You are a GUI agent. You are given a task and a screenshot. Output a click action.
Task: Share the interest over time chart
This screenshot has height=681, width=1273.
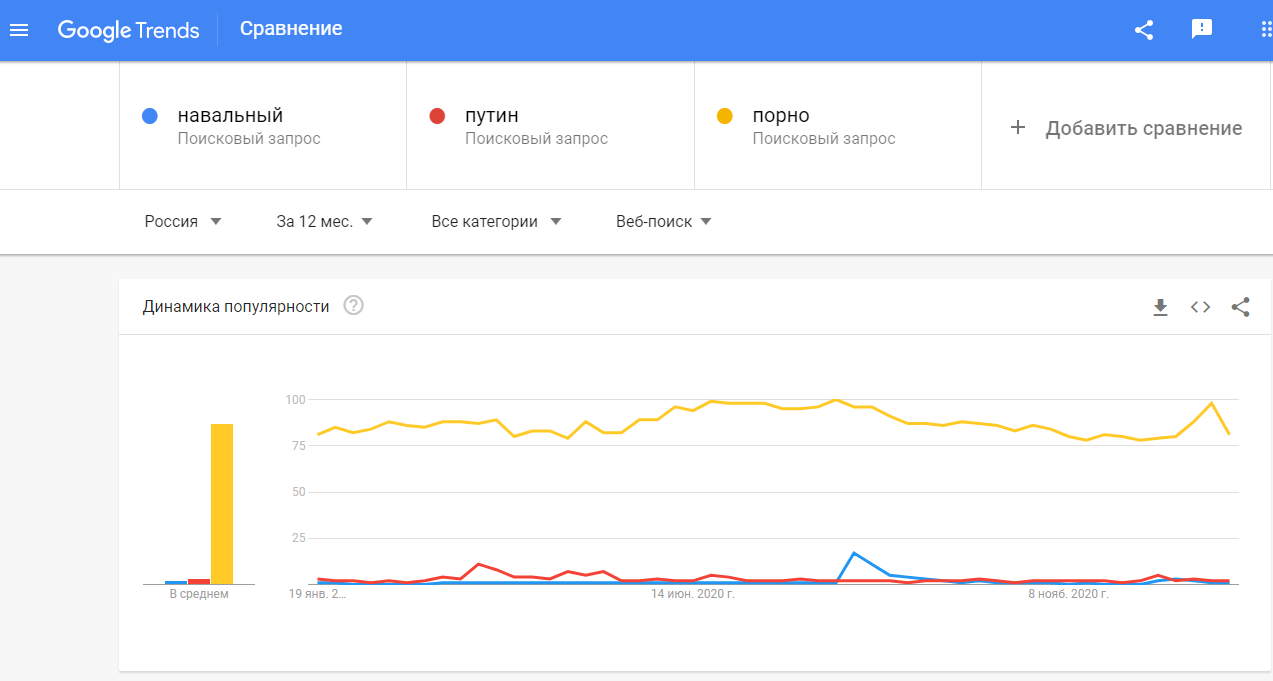(1240, 307)
